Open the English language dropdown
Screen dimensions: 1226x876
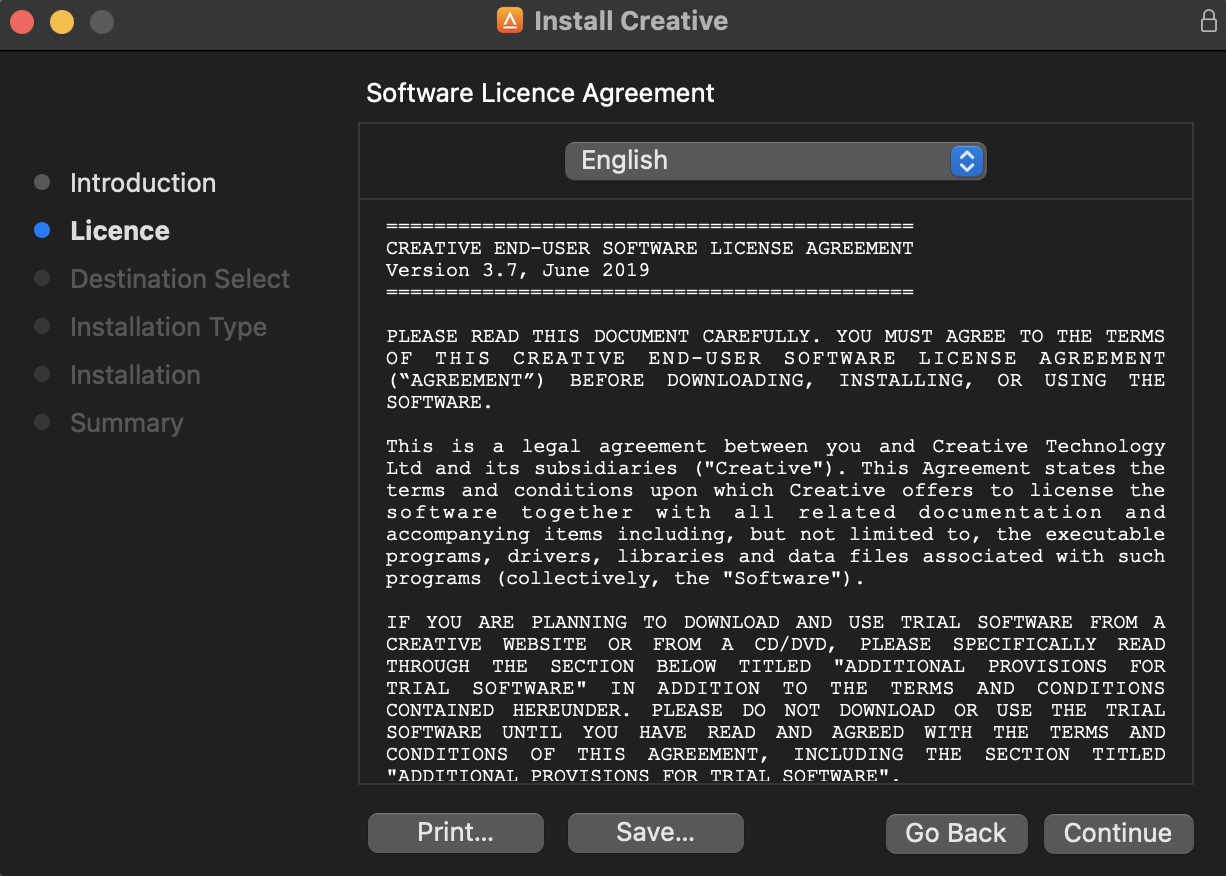pyautogui.click(x=775, y=161)
